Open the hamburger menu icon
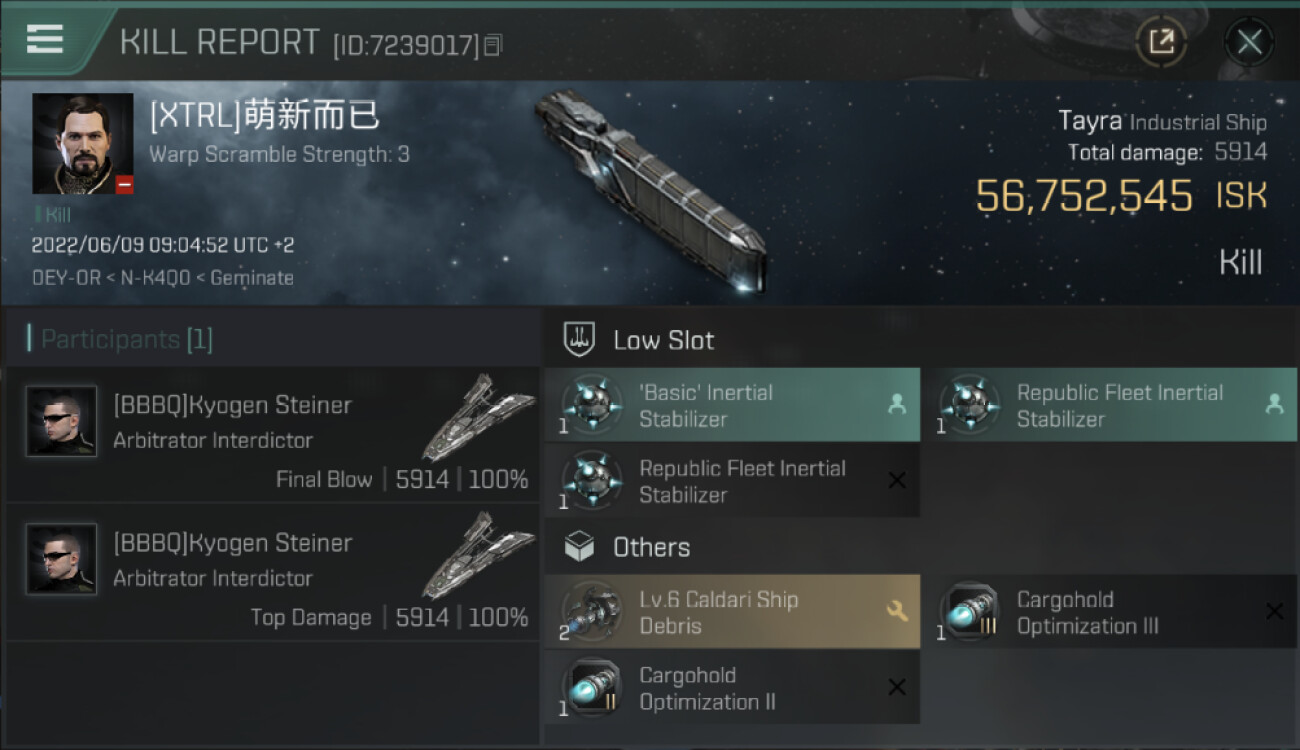The height and width of the screenshot is (750, 1300). click(x=45, y=39)
